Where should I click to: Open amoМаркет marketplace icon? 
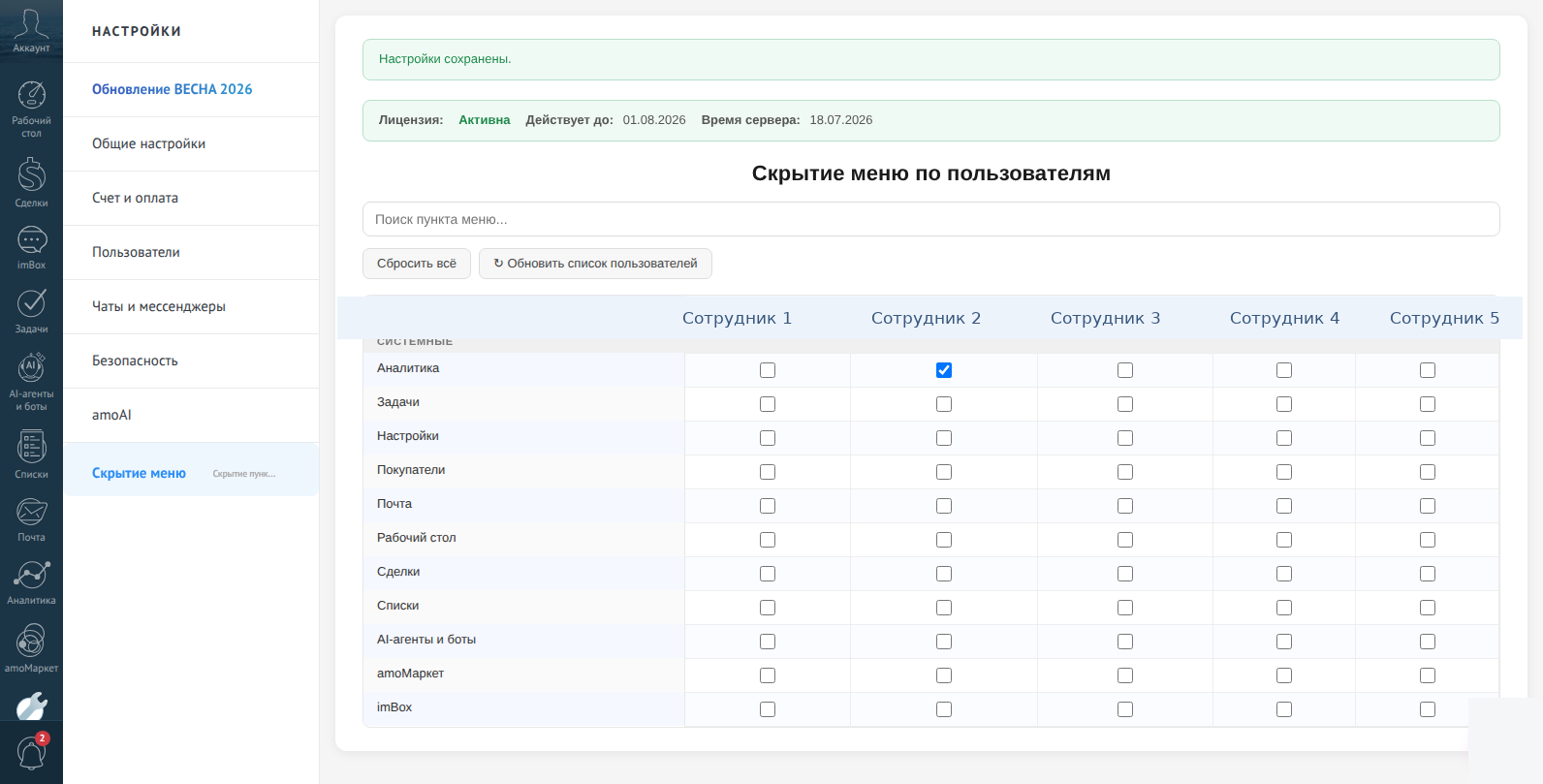pyautogui.click(x=31, y=648)
